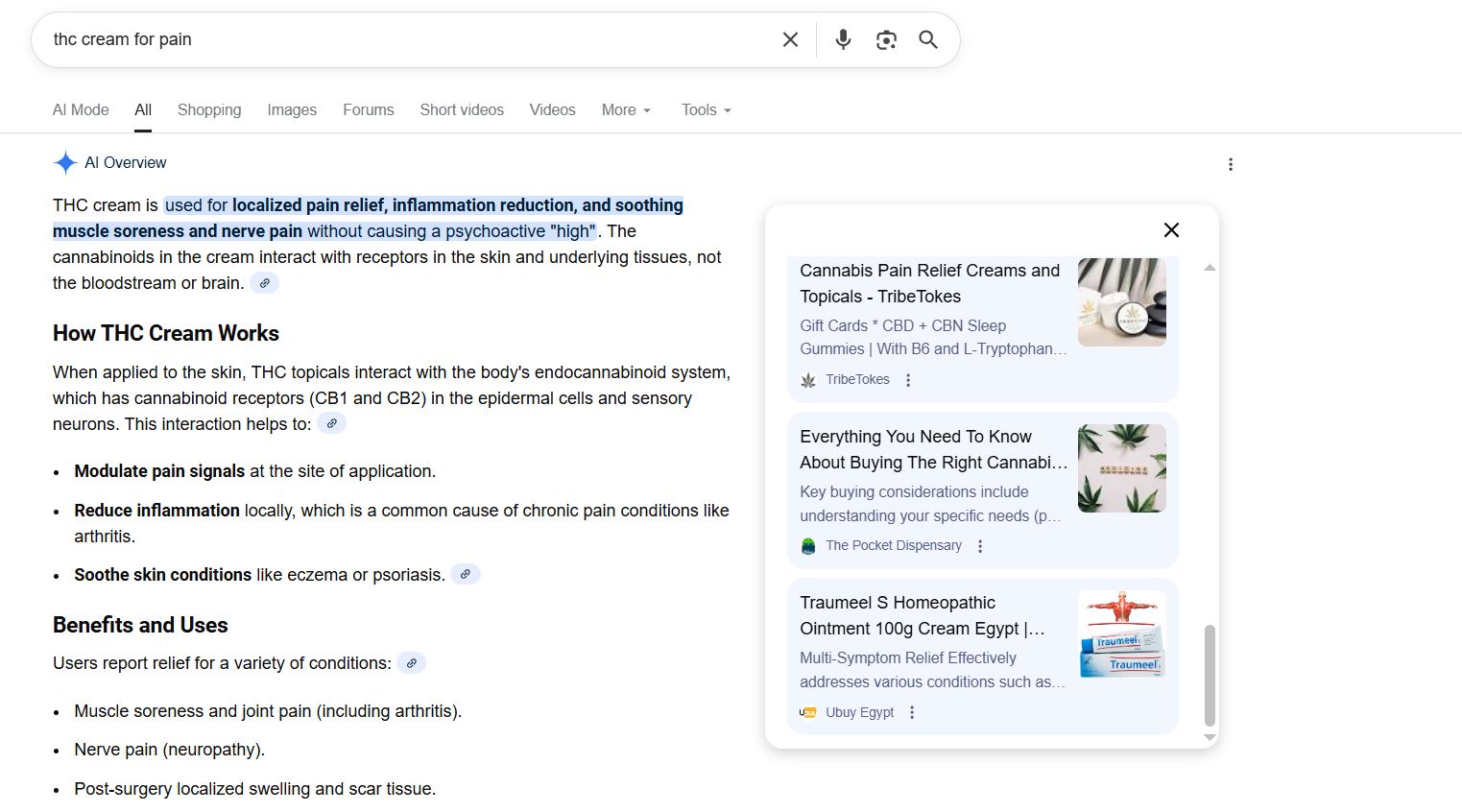Screen dimensions: 1462x812
Task: Click source link icon after 'eczema or psoriasis'
Action: pos(466,574)
